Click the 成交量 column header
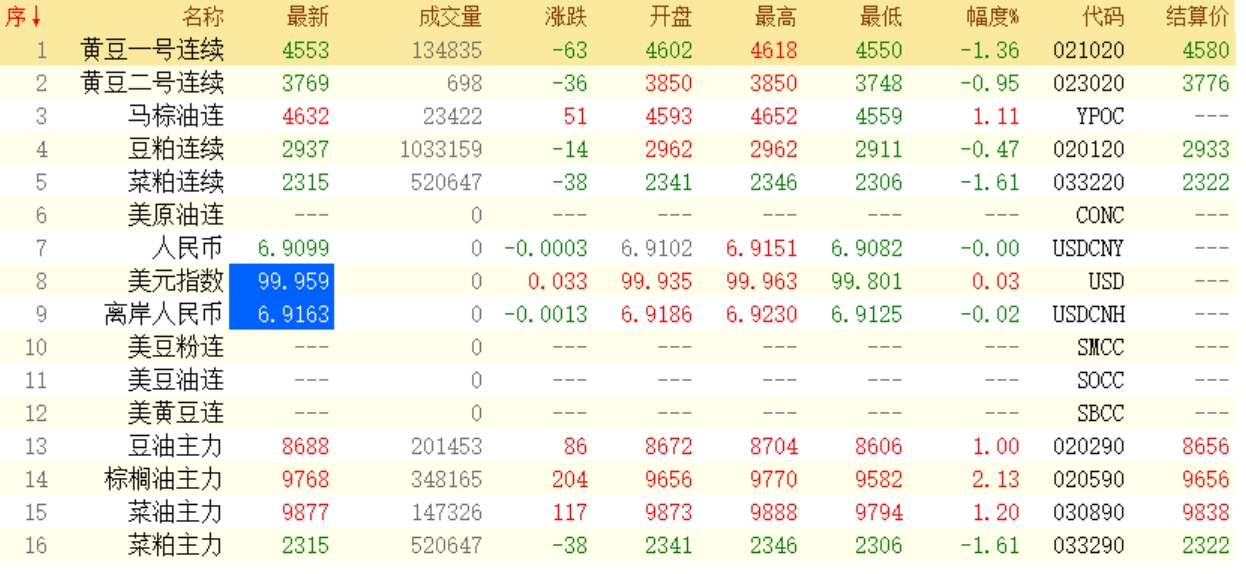 [450, 17]
